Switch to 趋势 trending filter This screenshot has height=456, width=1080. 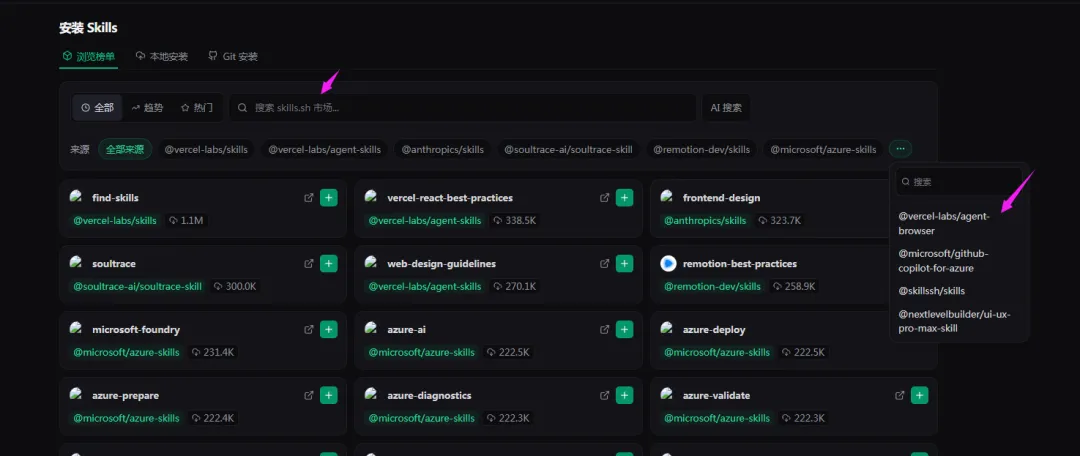coord(147,107)
